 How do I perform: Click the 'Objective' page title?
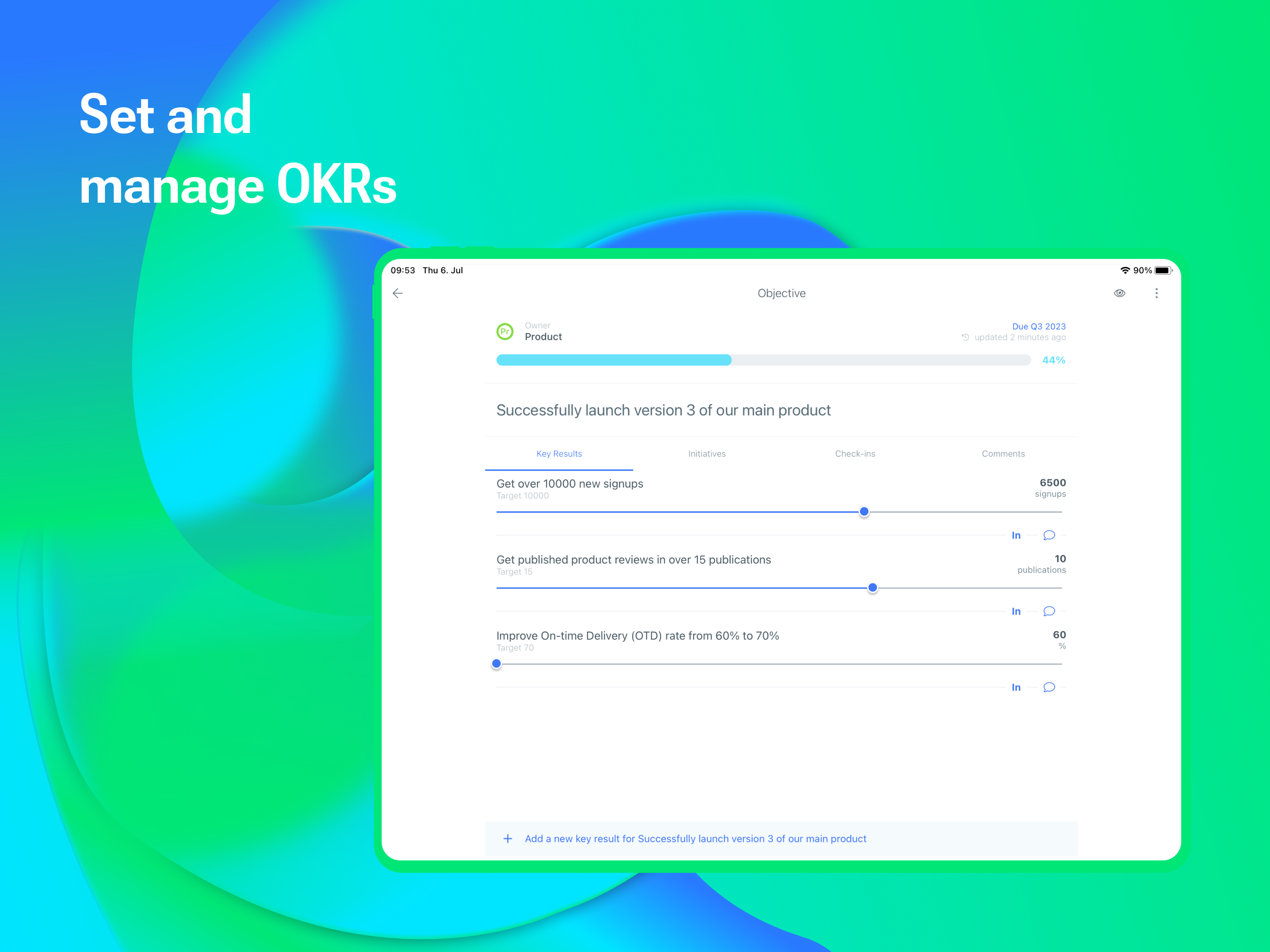point(781,293)
